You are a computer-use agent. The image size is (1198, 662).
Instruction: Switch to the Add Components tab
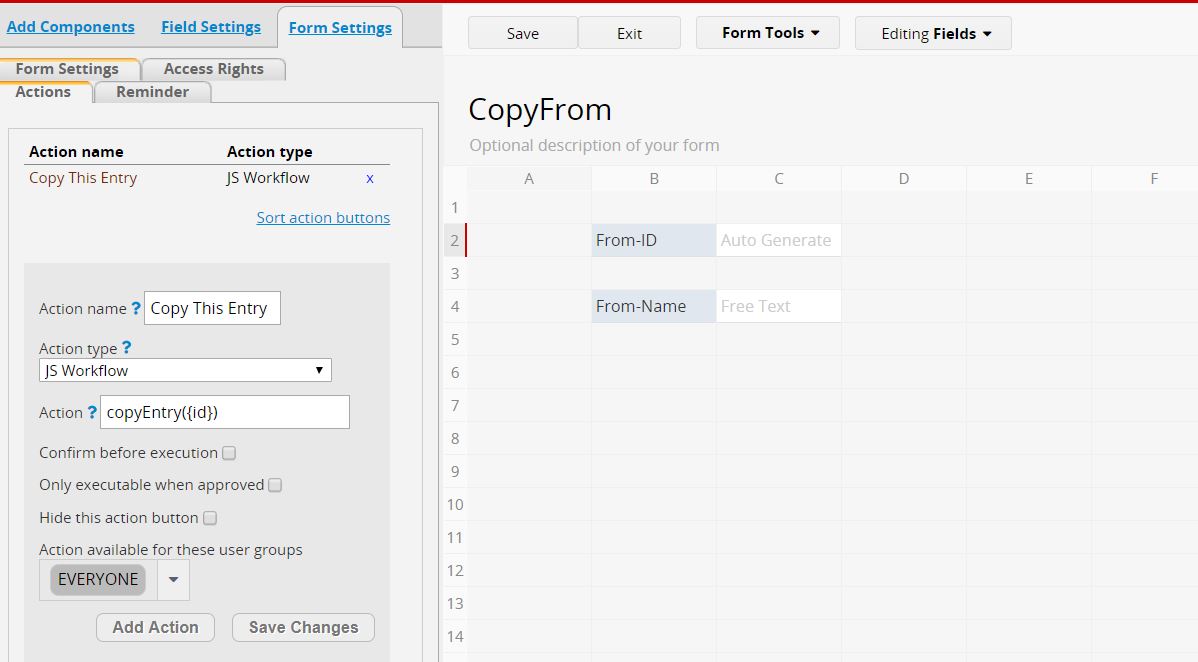pos(70,27)
